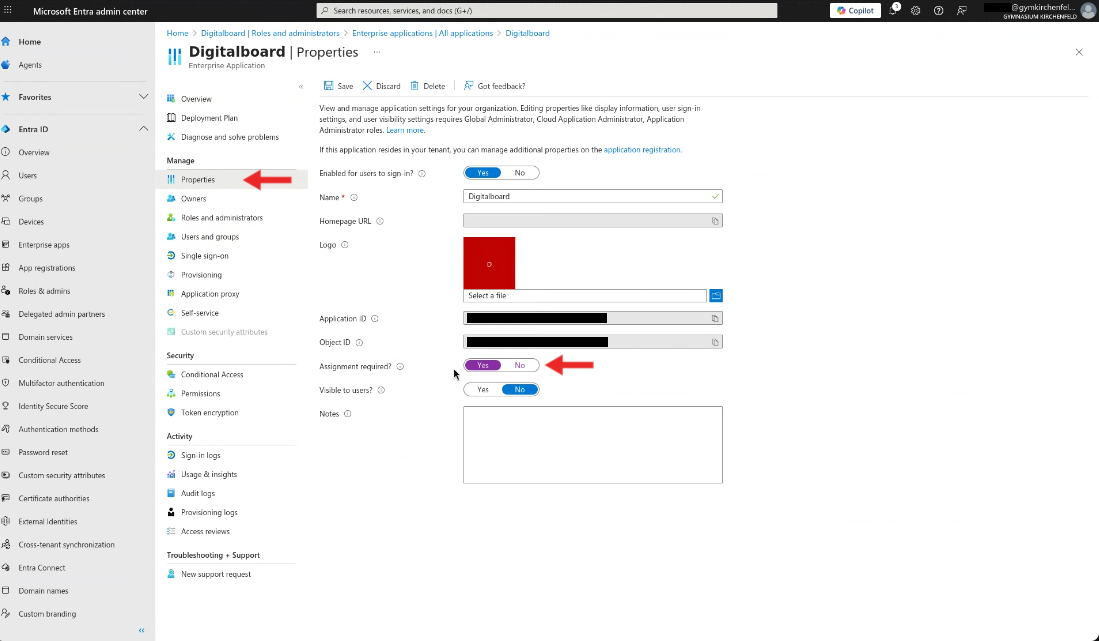Viewport: 1099px width, 641px height.
Task: Open the ellipsis menu next to Properties title
Action: (377, 50)
